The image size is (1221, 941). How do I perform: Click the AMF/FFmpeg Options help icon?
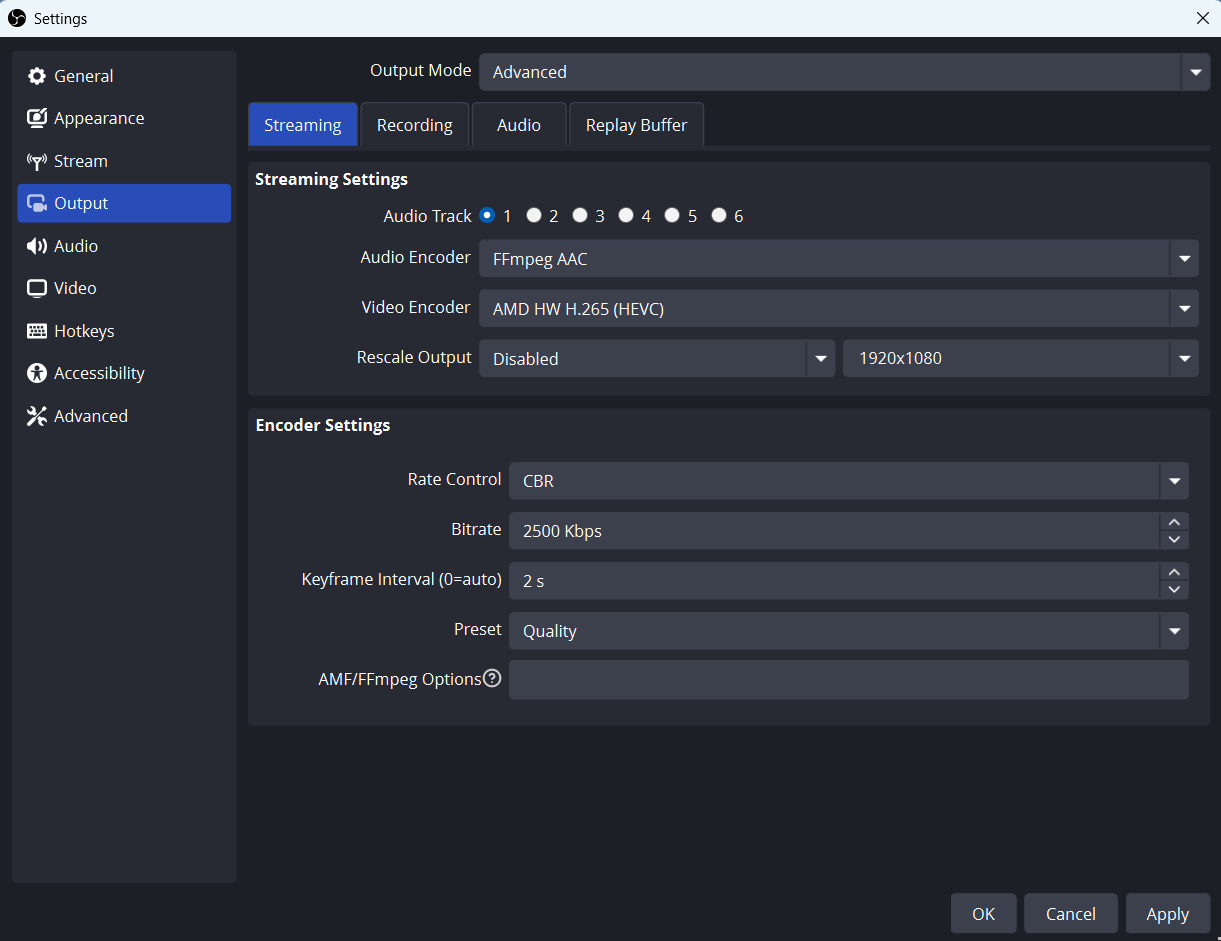492,679
